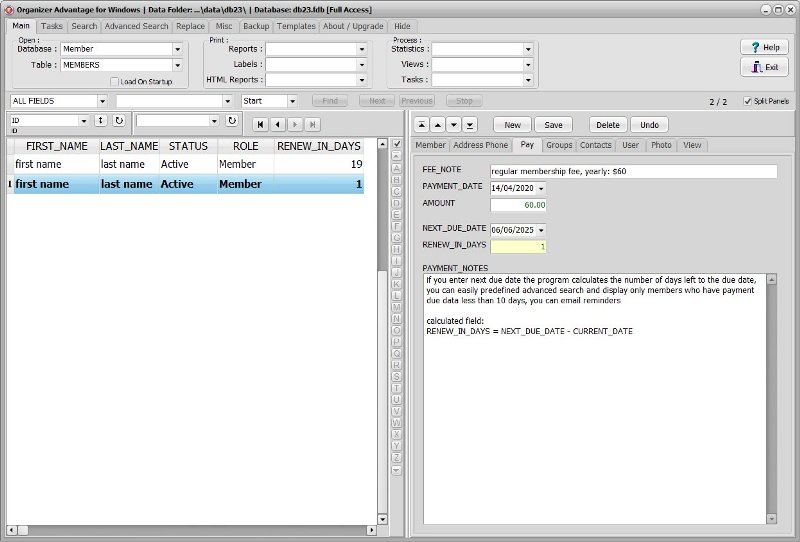Viewport: 800px width, 542px height.
Task: Filter records by letter E
Action: pyautogui.click(x=396, y=214)
